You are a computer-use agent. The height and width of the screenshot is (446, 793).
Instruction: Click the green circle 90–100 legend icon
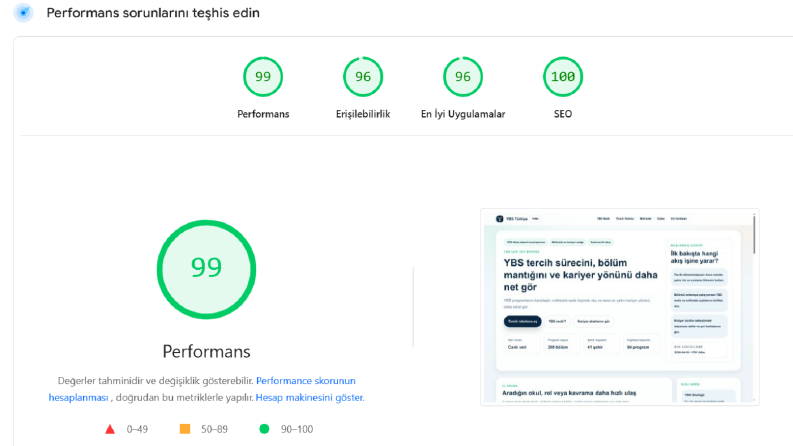click(x=264, y=429)
